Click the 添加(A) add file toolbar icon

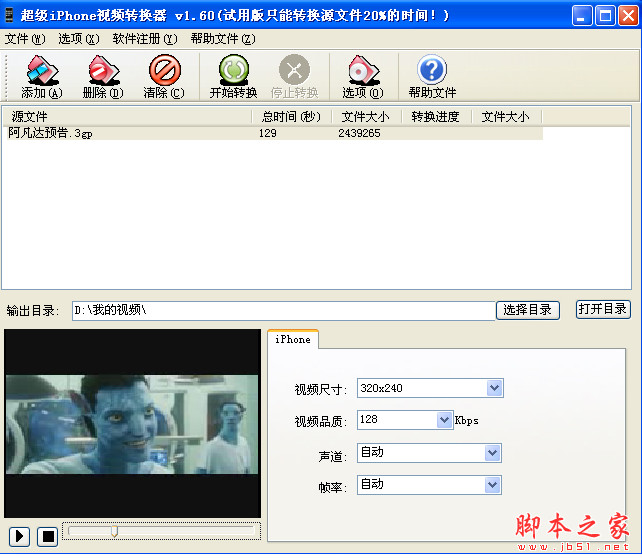42,77
